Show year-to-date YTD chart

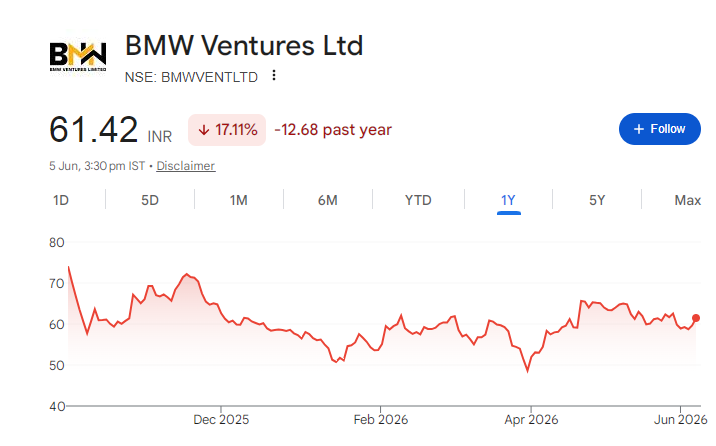pos(418,200)
